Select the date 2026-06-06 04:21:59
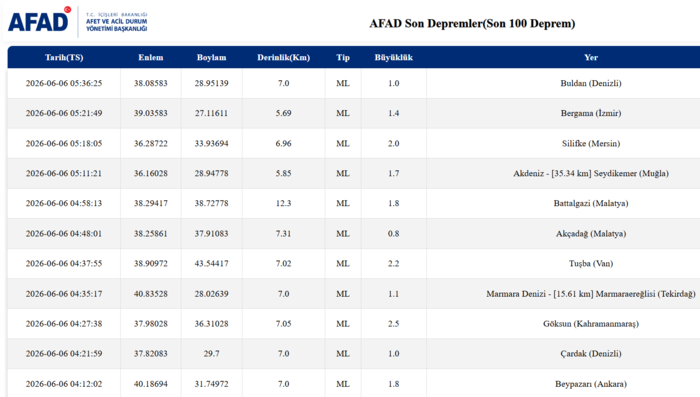This screenshot has width=700, height=397. click(64, 354)
